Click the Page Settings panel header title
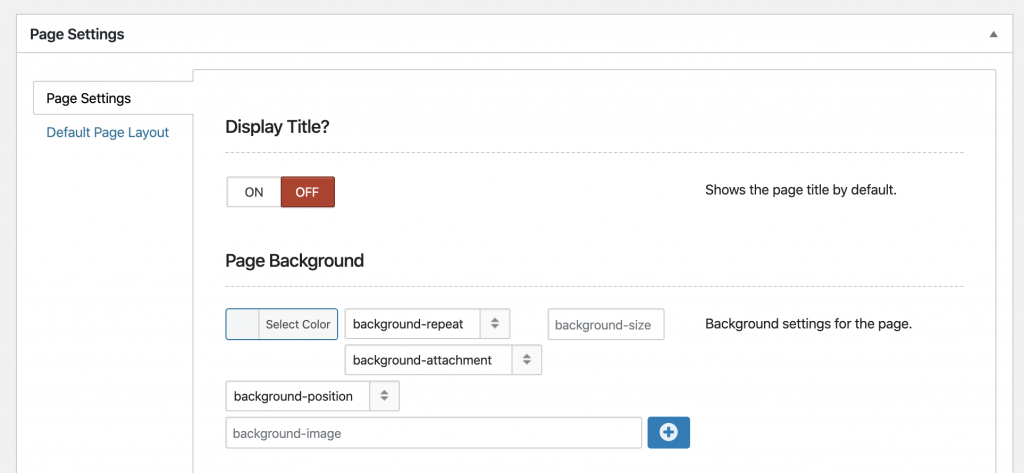Viewport: 1024px width, 473px height. [77, 34]
